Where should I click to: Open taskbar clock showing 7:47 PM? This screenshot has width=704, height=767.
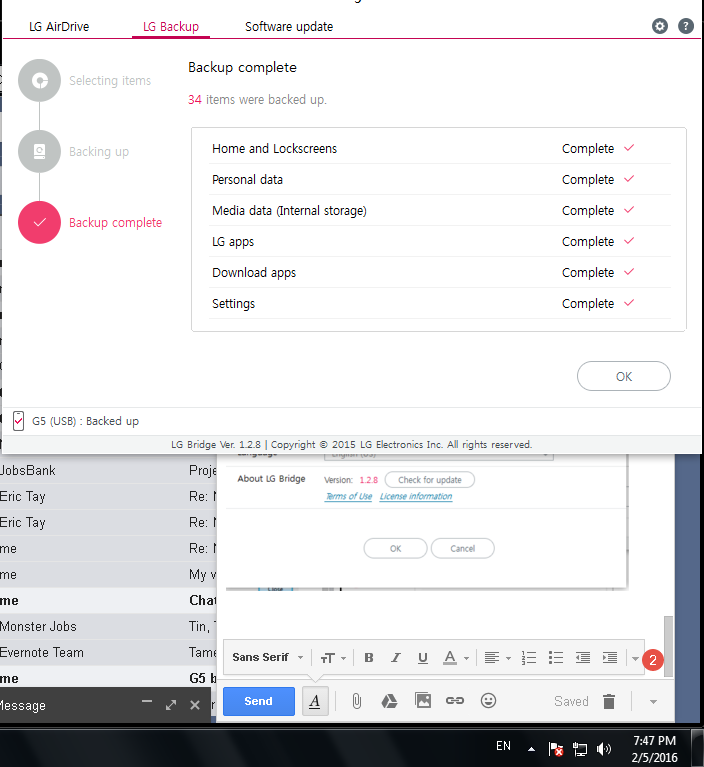click(655, 749)
